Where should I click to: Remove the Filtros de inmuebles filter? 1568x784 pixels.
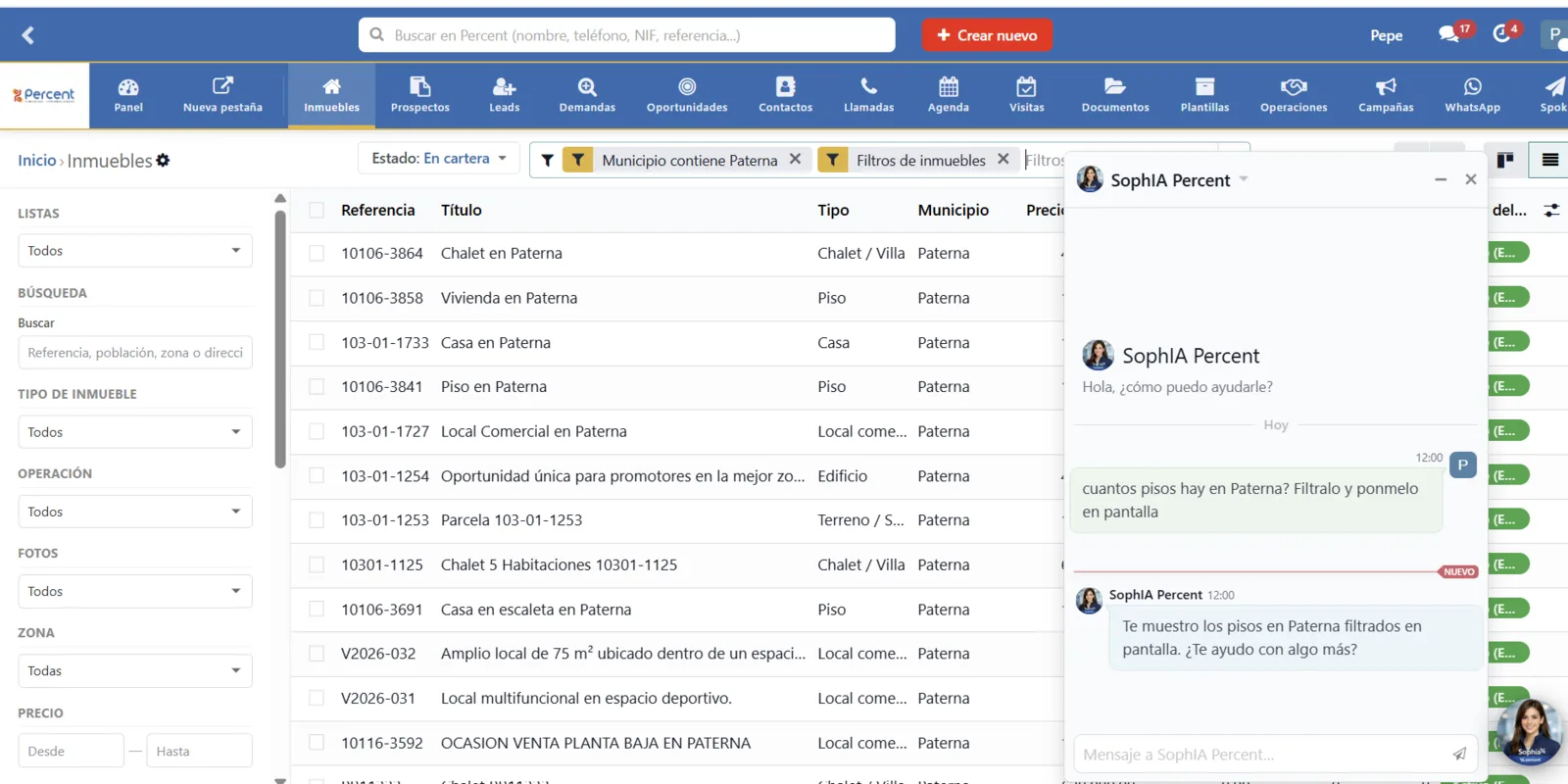1003,159
